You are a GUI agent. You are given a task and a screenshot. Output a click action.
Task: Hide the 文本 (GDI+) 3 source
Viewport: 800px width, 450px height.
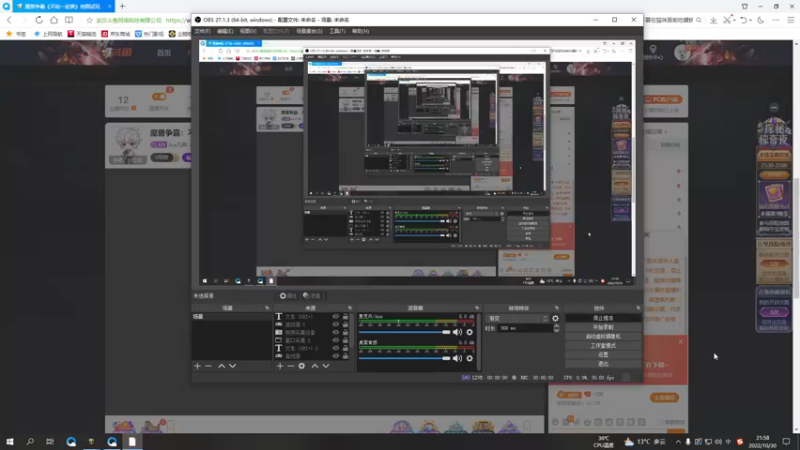coord(335,348)
